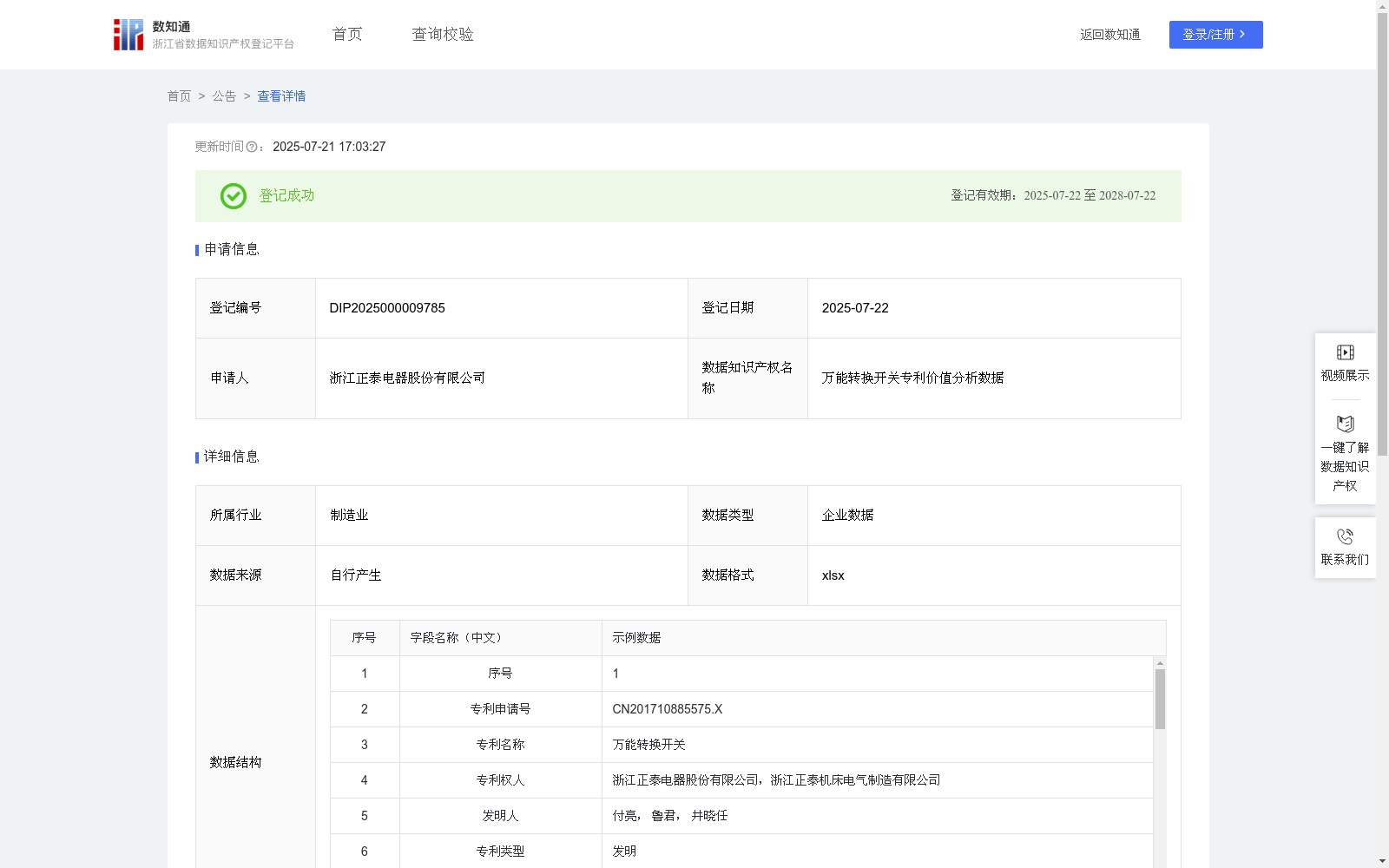
Task: Go to 首页 in the top navigation
Action: click(347, 35)
